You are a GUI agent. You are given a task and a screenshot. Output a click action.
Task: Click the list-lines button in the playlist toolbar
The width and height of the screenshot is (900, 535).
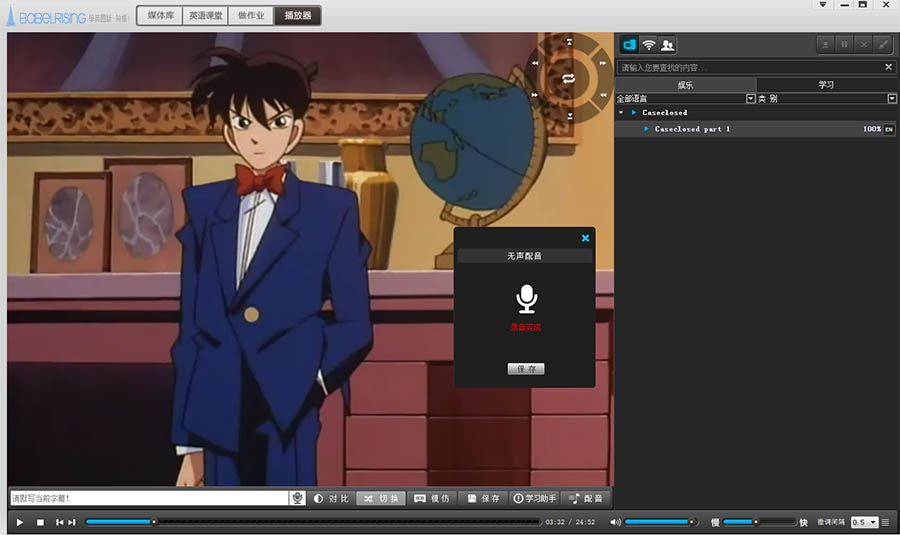tap(825, 44)
